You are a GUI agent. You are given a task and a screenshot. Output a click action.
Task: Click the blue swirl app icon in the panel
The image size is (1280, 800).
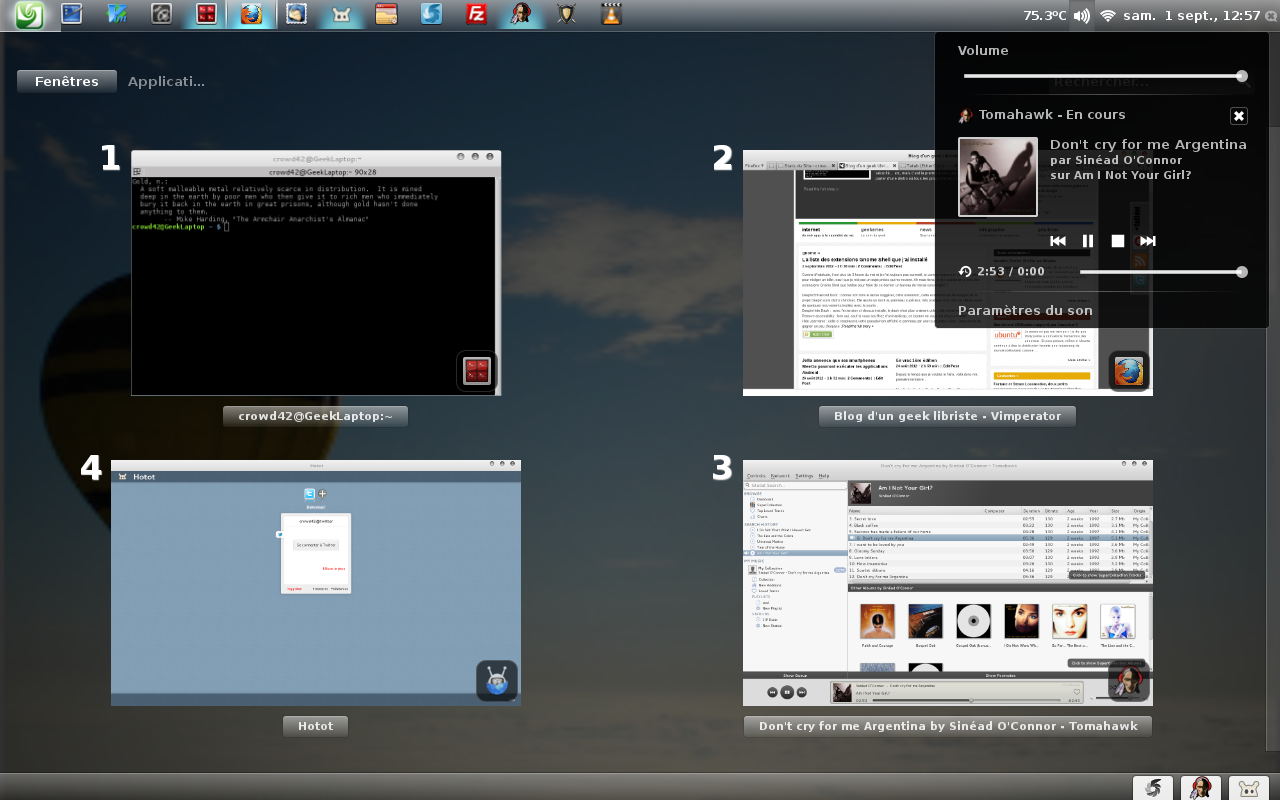pos(432,14)
